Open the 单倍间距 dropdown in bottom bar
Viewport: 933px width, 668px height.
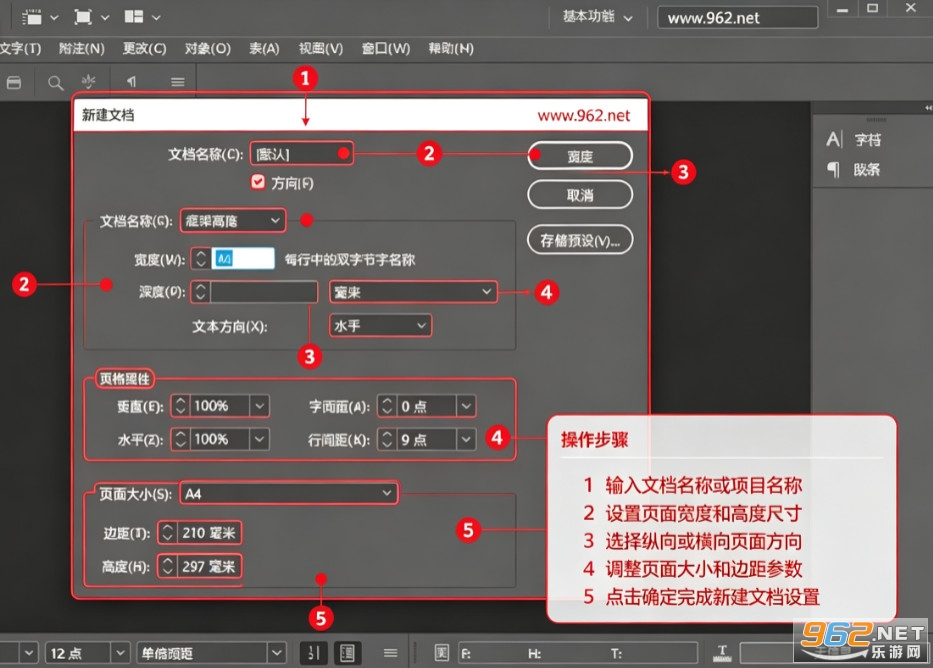[211, 653]
